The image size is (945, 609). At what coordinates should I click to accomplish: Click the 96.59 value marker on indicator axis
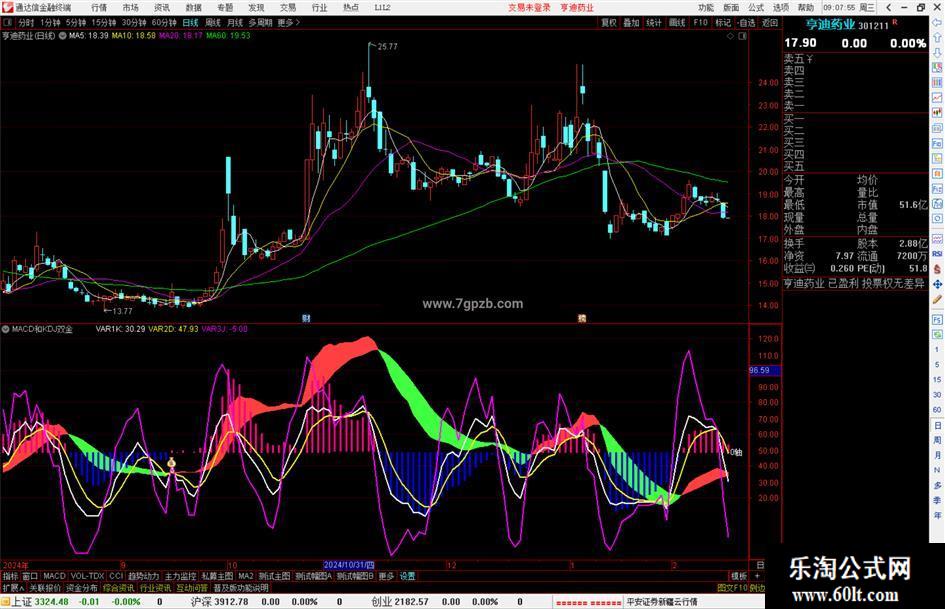click(x=764, y=370)
